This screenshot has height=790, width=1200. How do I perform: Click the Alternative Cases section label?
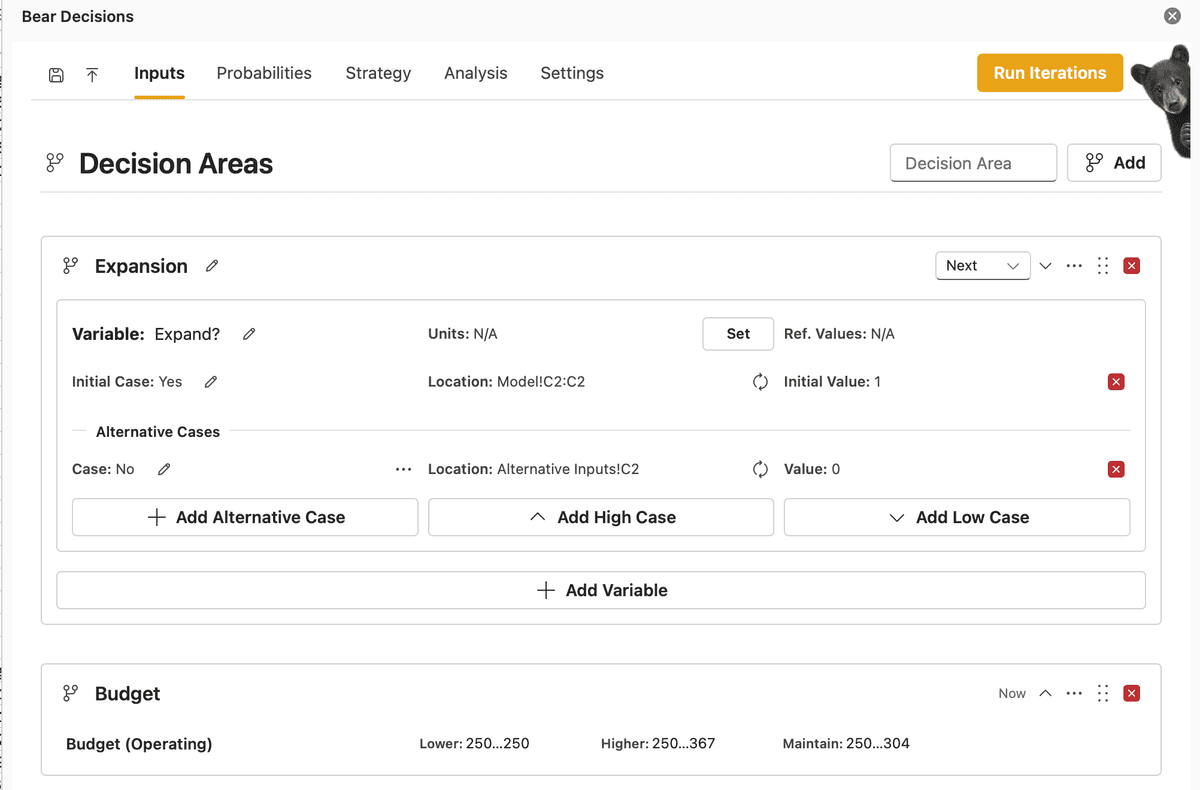tap(158, 432)
